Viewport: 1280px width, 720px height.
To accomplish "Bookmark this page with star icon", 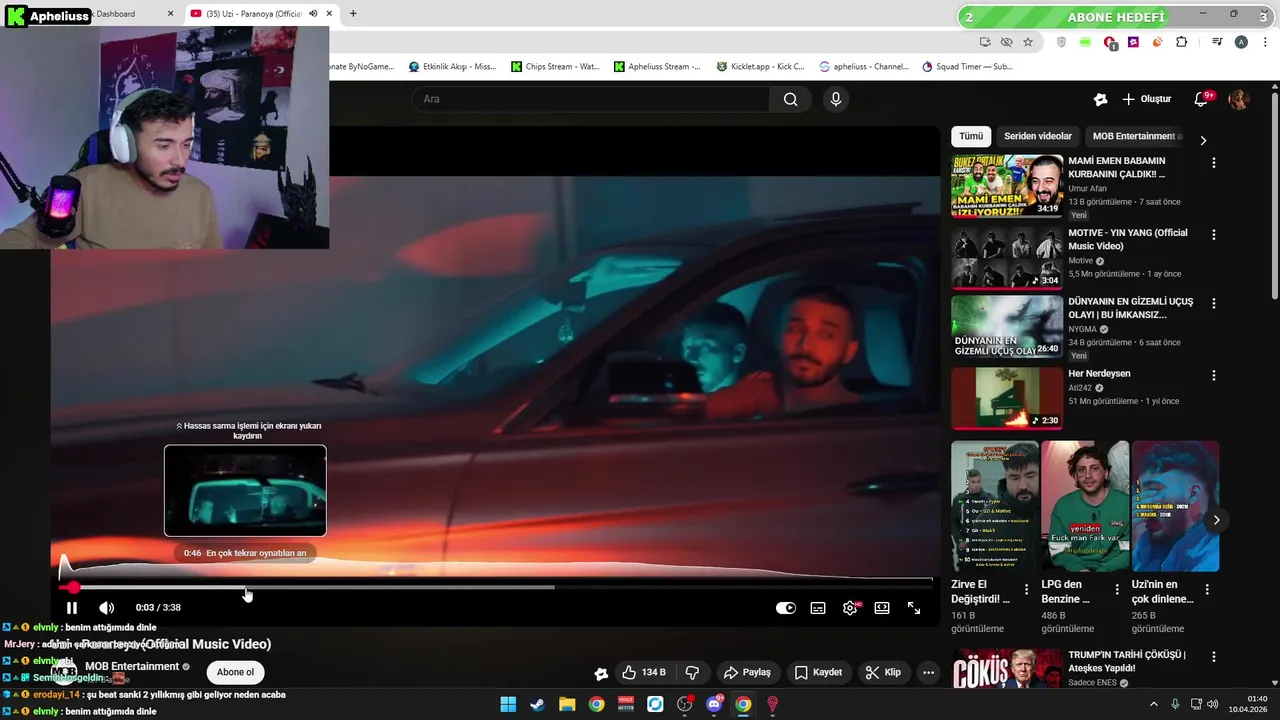I will pyautogui.click(x=1028, y=42).
